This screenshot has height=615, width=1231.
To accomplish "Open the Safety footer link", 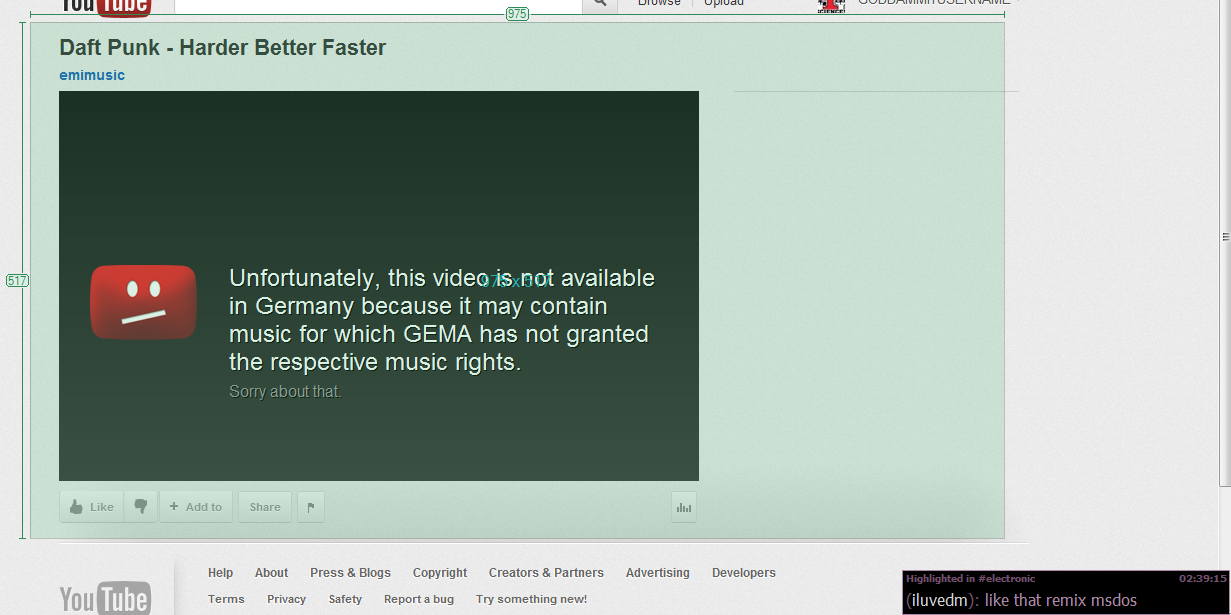I will [345, 599].
